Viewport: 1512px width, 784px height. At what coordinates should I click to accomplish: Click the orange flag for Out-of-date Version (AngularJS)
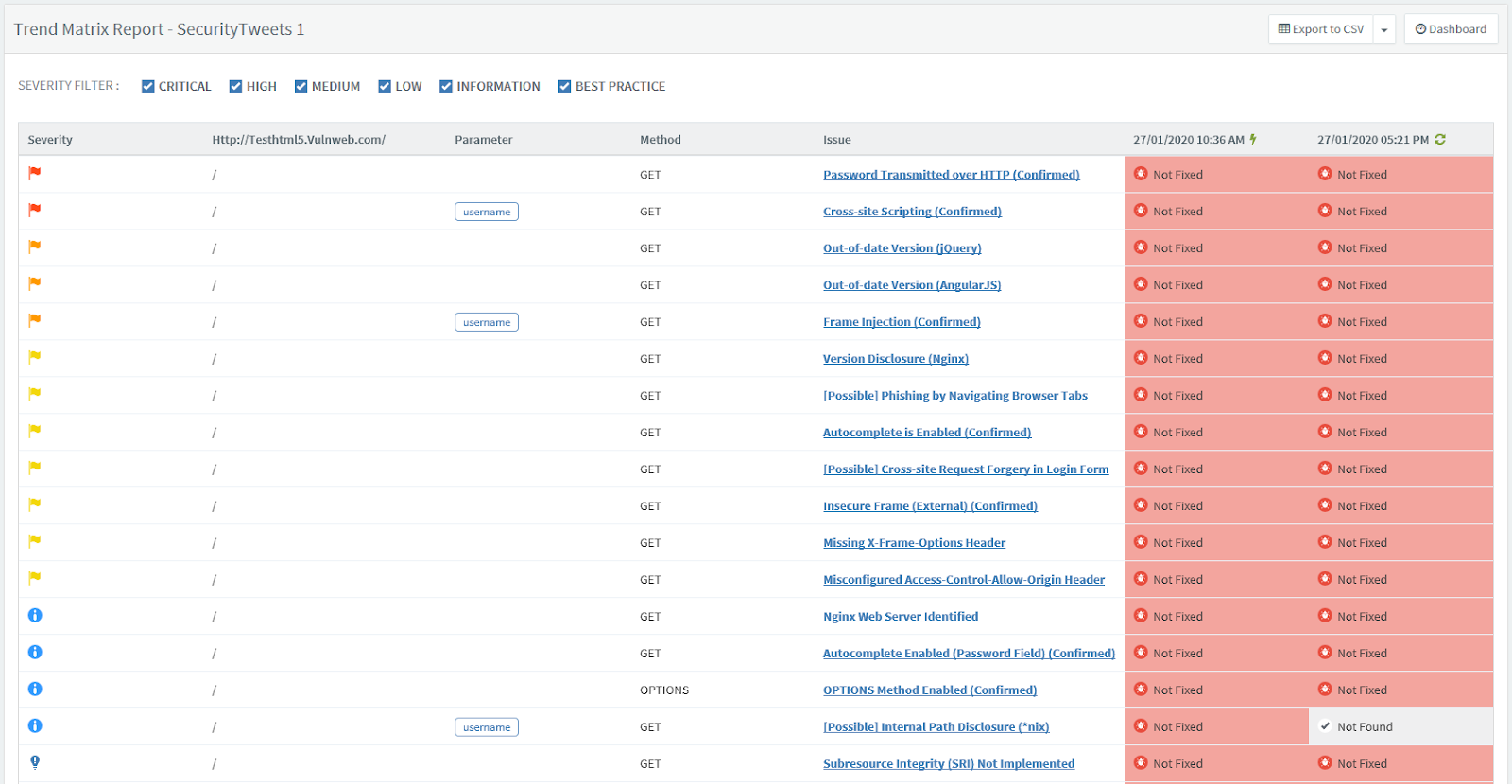[x=35, y=283]
